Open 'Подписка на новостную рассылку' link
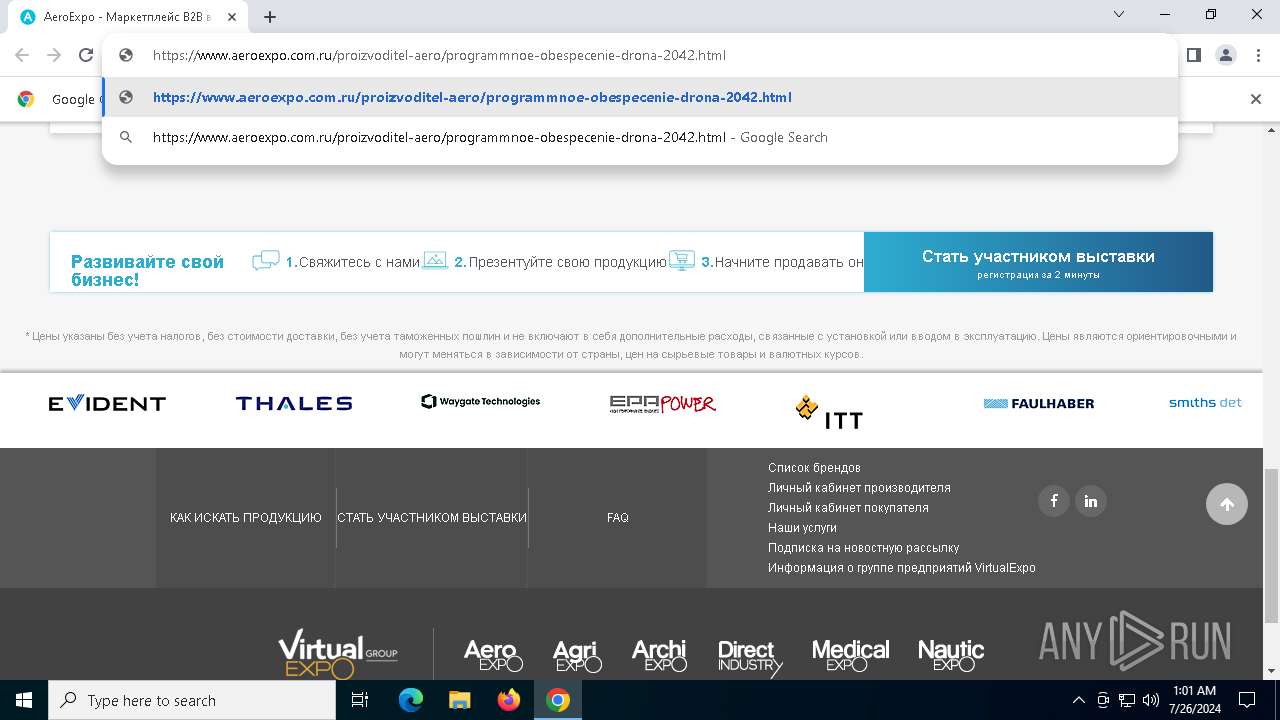Screen dimensions: 1280x720 863,548
